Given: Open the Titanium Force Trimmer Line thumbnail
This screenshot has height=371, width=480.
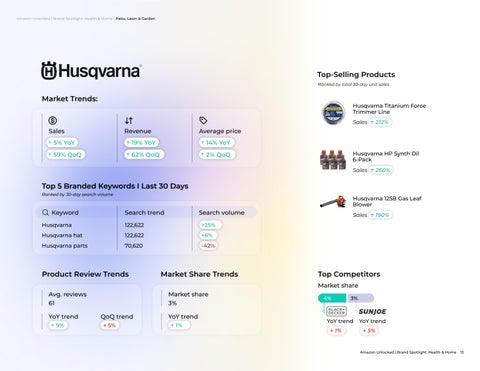Looking at the screenshot, I should 334,113.
